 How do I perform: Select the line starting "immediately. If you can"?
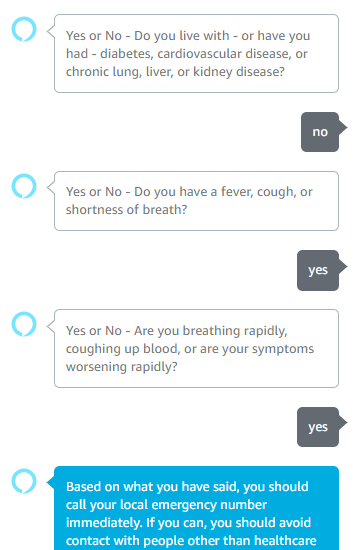tap(188, 523)
